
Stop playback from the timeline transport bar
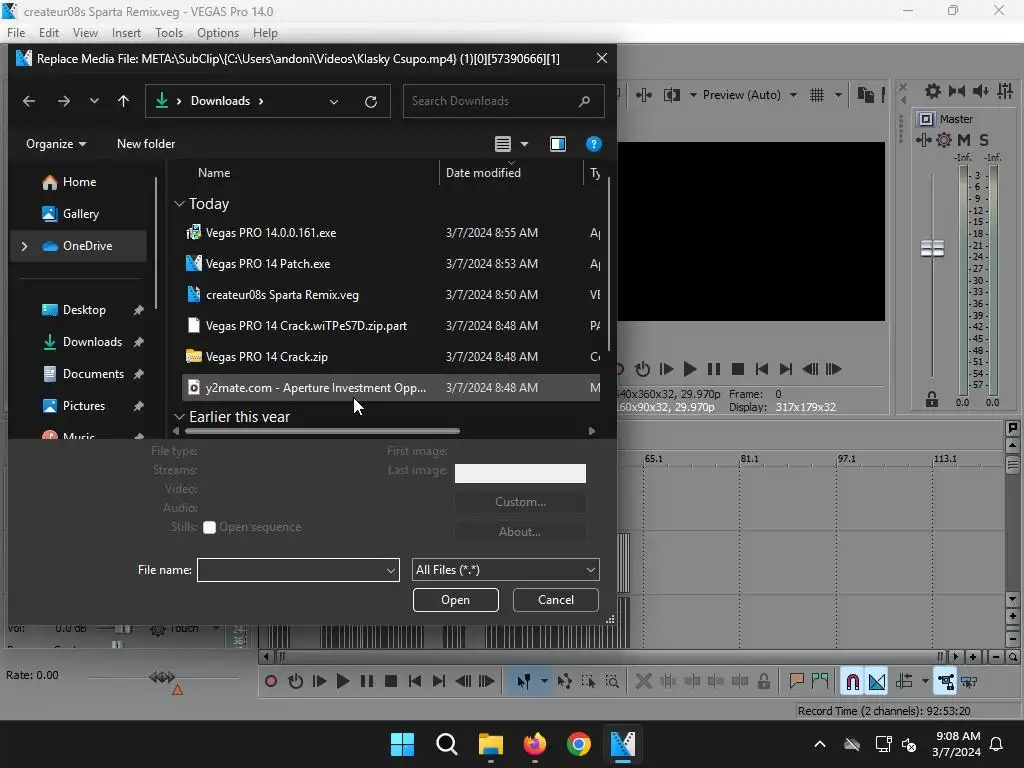click(391, 681)
